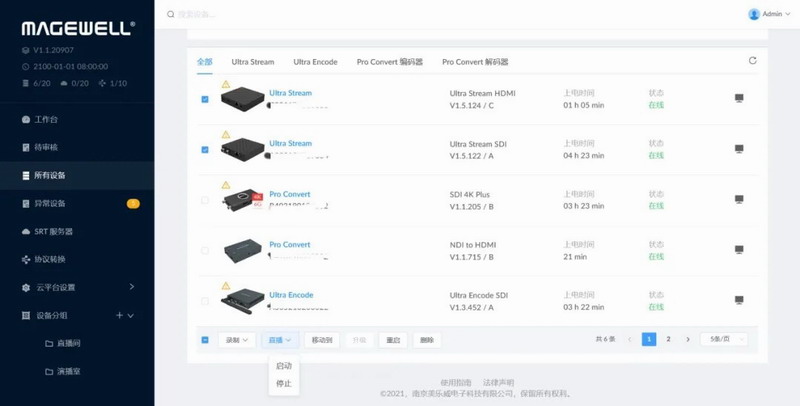
Task: Open the Admin user dropdown
Action: point(769,14)
